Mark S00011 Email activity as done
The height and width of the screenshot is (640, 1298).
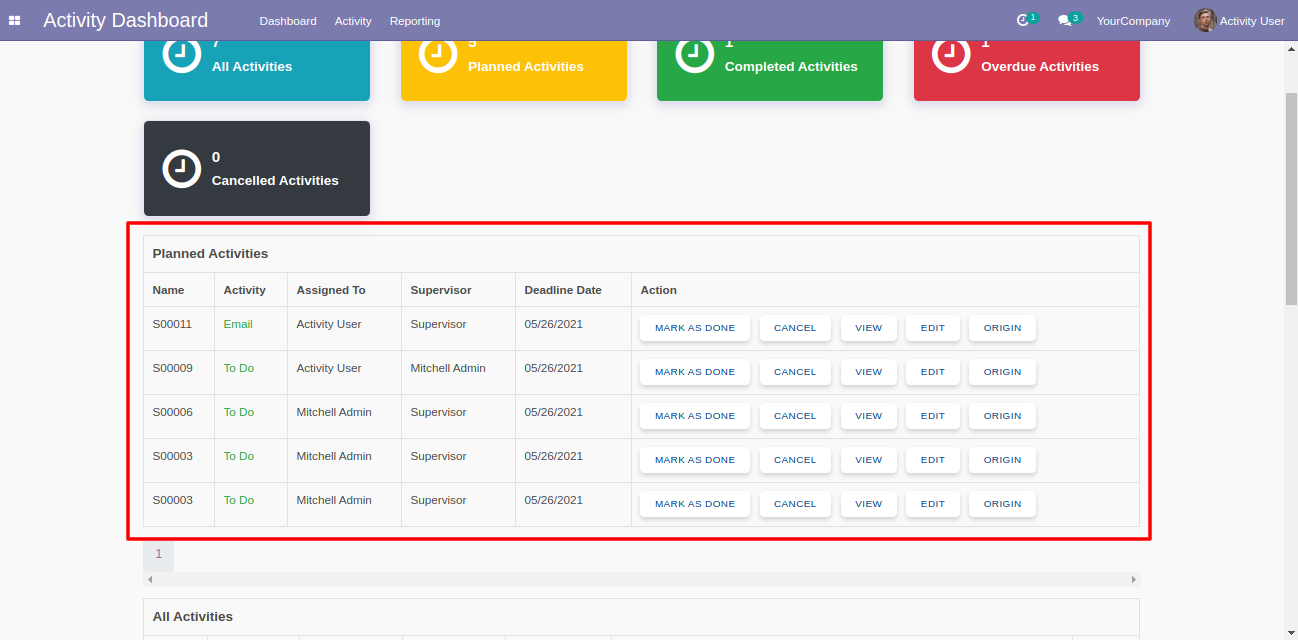(x=695, y=328)
